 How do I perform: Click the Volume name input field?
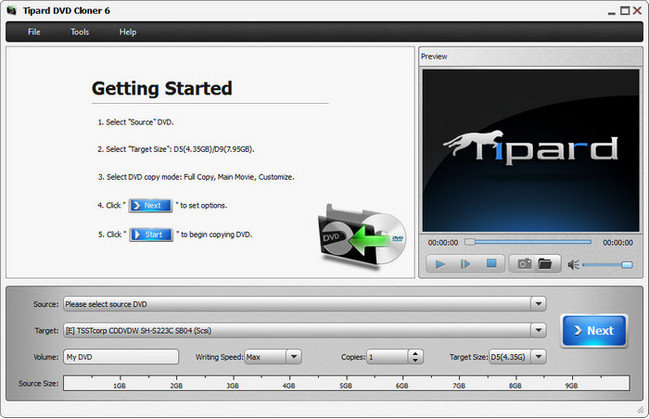[120, 356]
